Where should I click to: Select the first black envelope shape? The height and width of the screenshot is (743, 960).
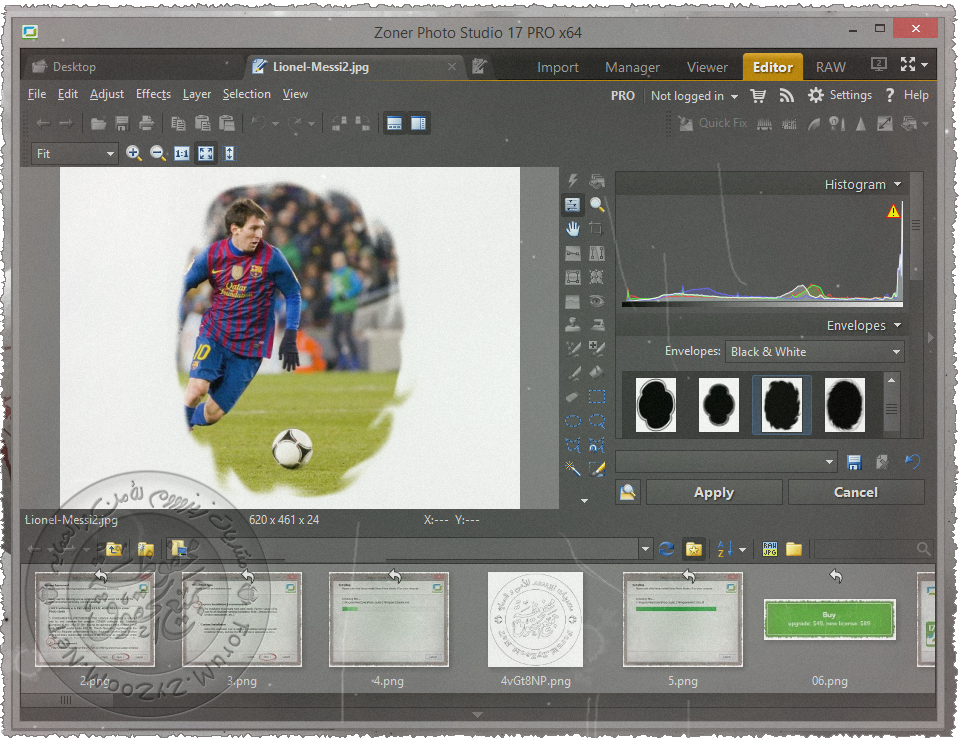point(656,405)
